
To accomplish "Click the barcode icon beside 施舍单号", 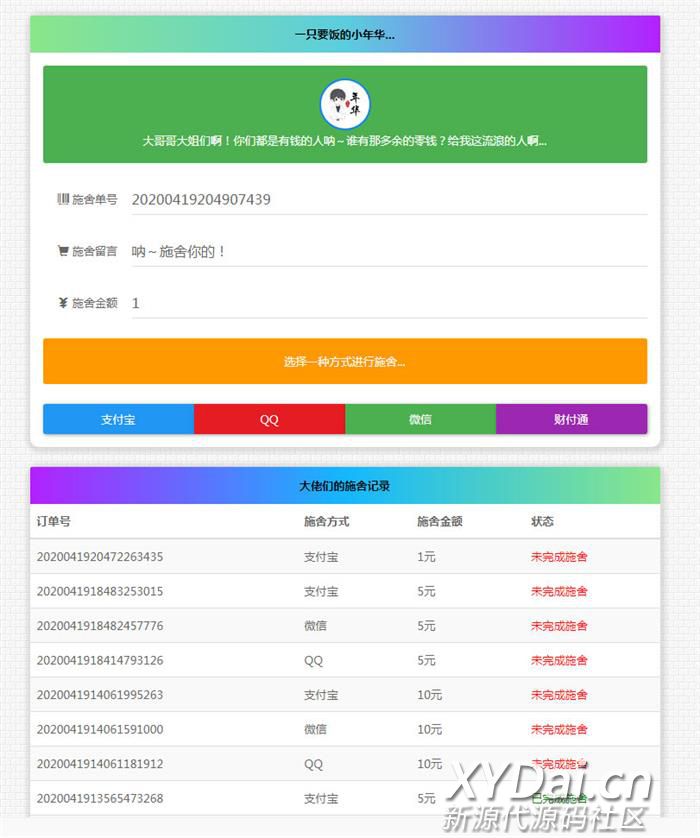I will (63, 199).
